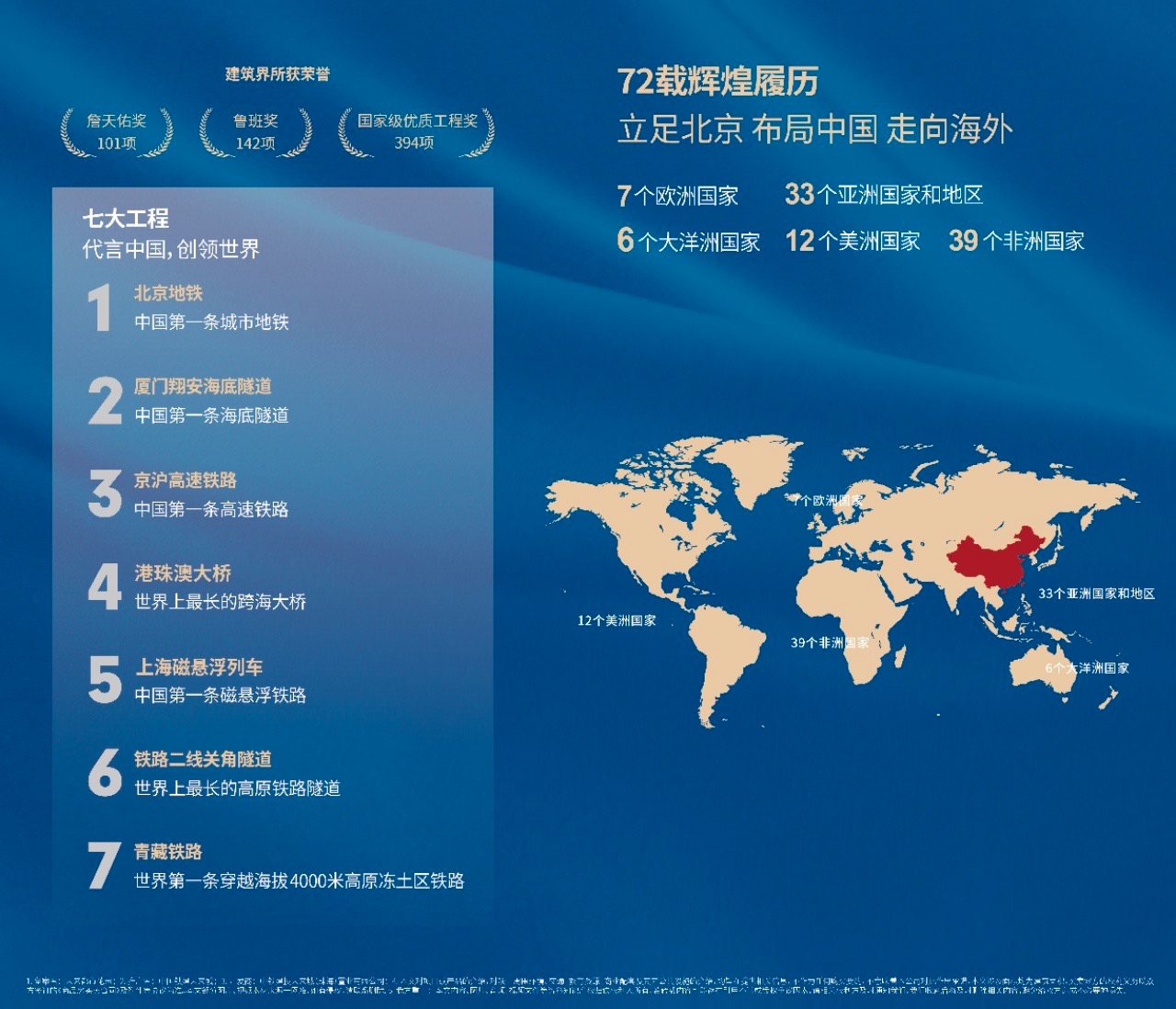The image size is (1176, 1009).
Task: Click the 12个美洲国家 label on the map
Action: point(616,621)
